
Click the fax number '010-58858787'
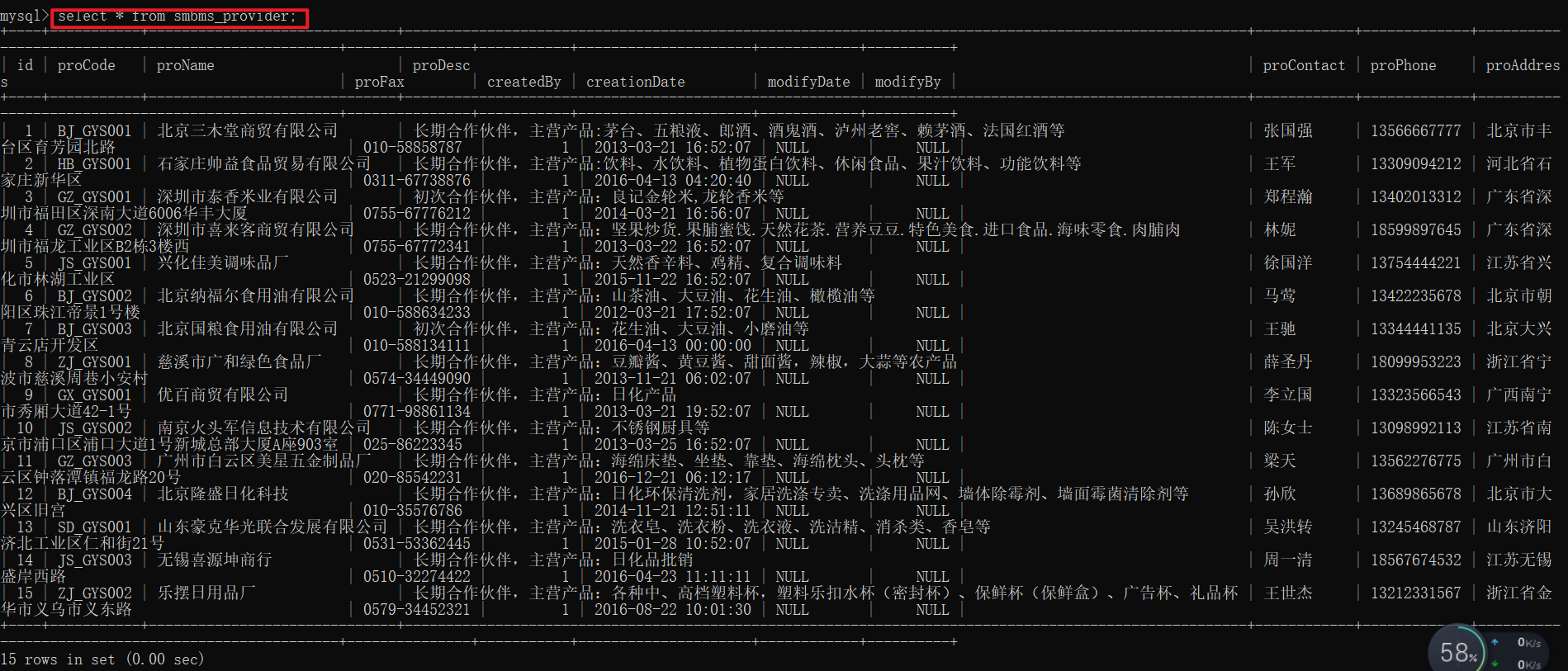[413, 147]
